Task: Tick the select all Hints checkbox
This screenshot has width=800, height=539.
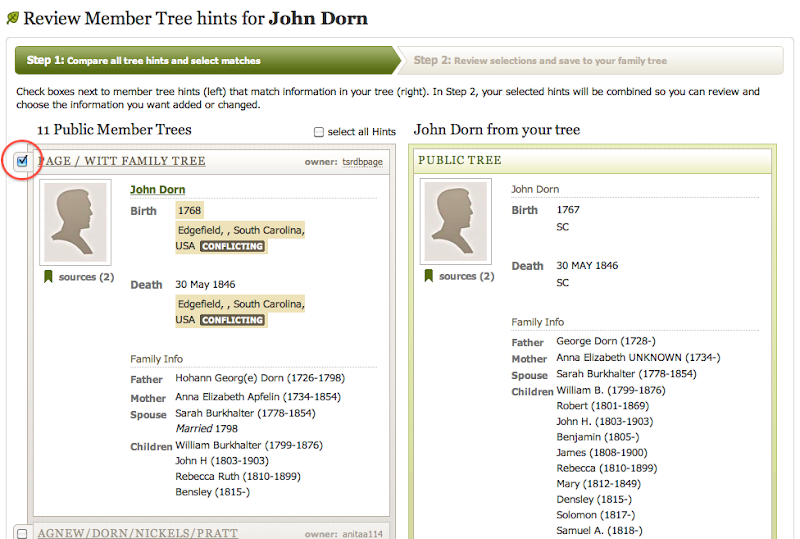Action: click(319, 132)
